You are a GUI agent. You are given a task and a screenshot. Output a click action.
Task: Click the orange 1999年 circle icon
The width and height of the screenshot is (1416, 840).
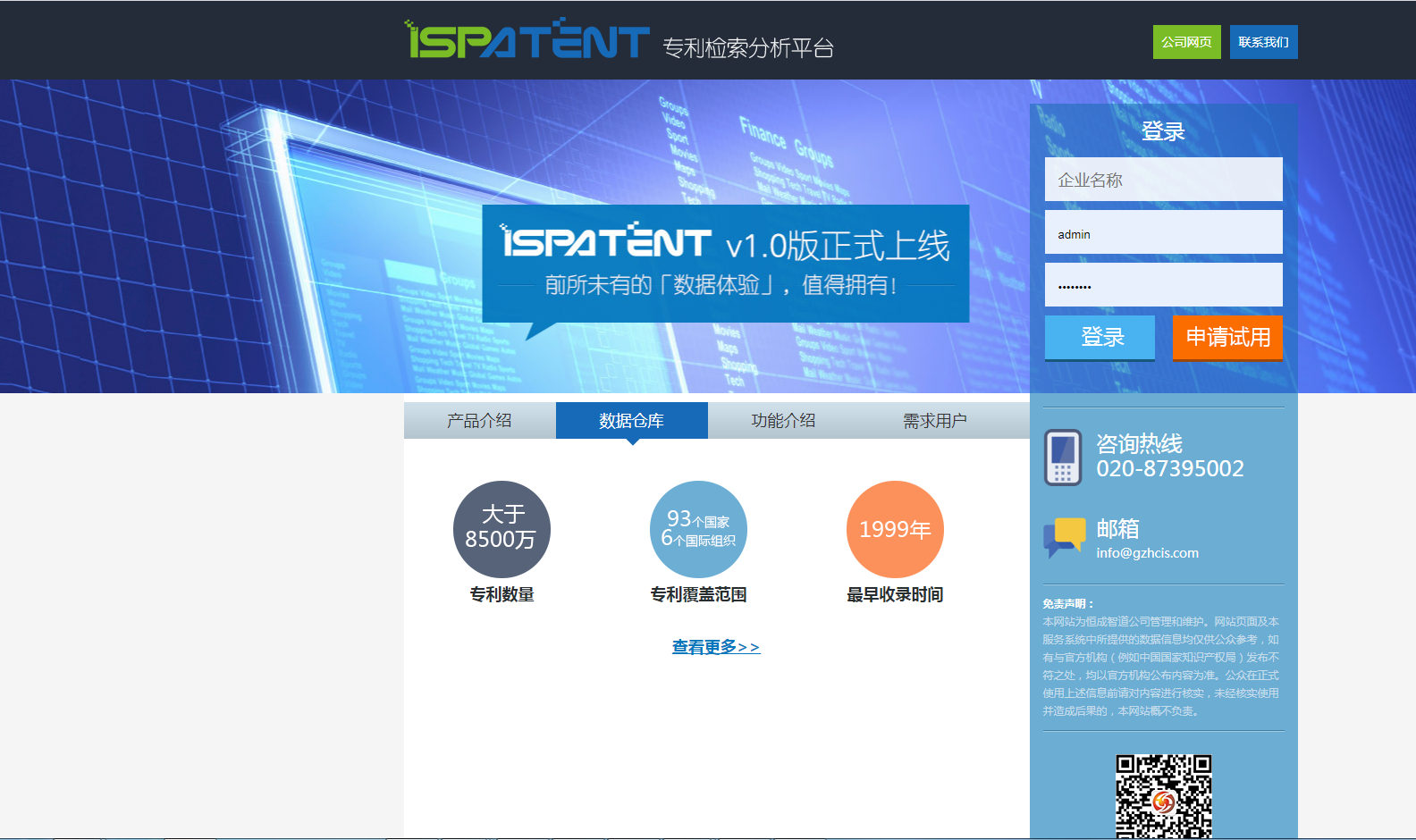tap(895, 529)
